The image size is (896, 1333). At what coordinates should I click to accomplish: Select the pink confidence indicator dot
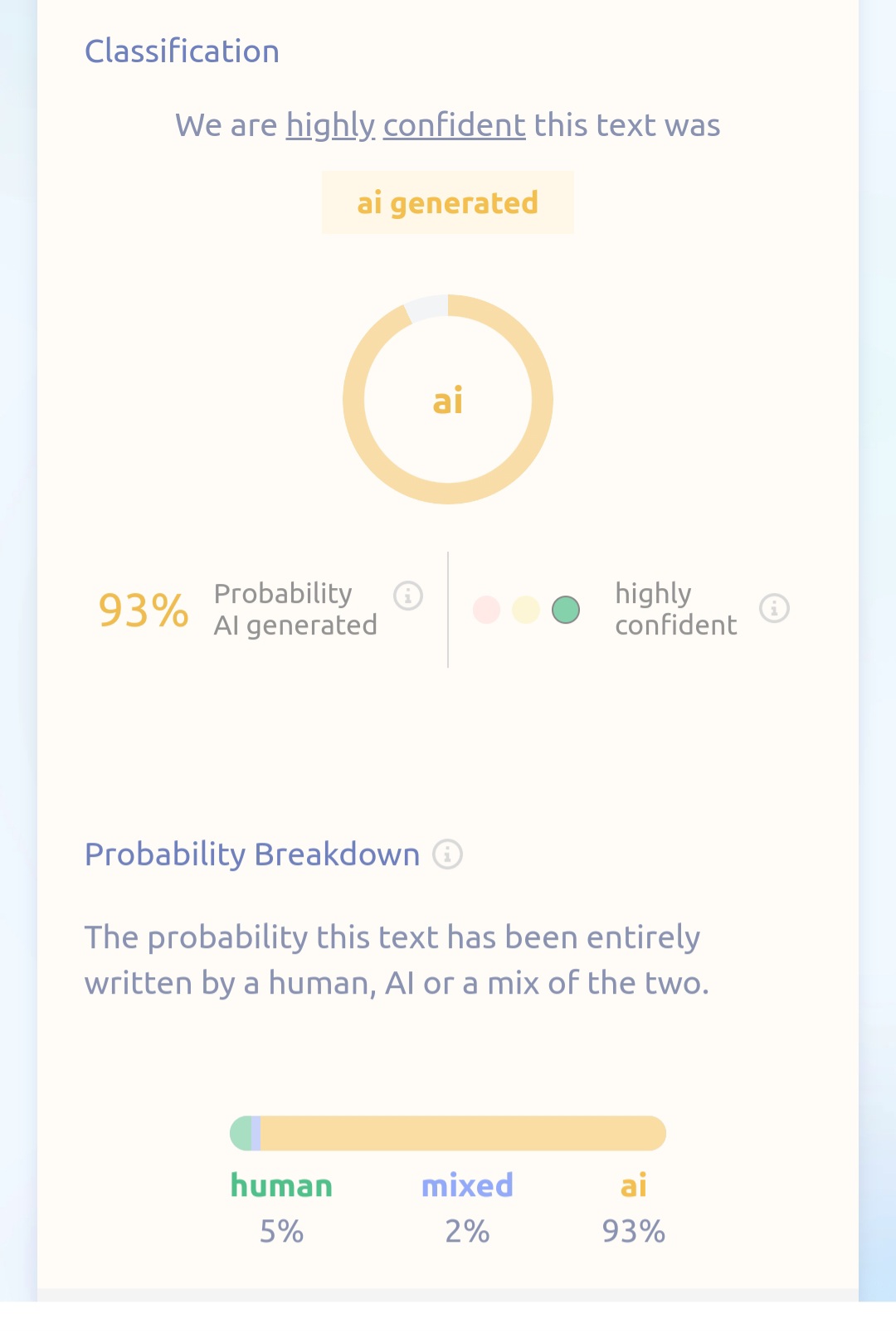pos(486,610)
